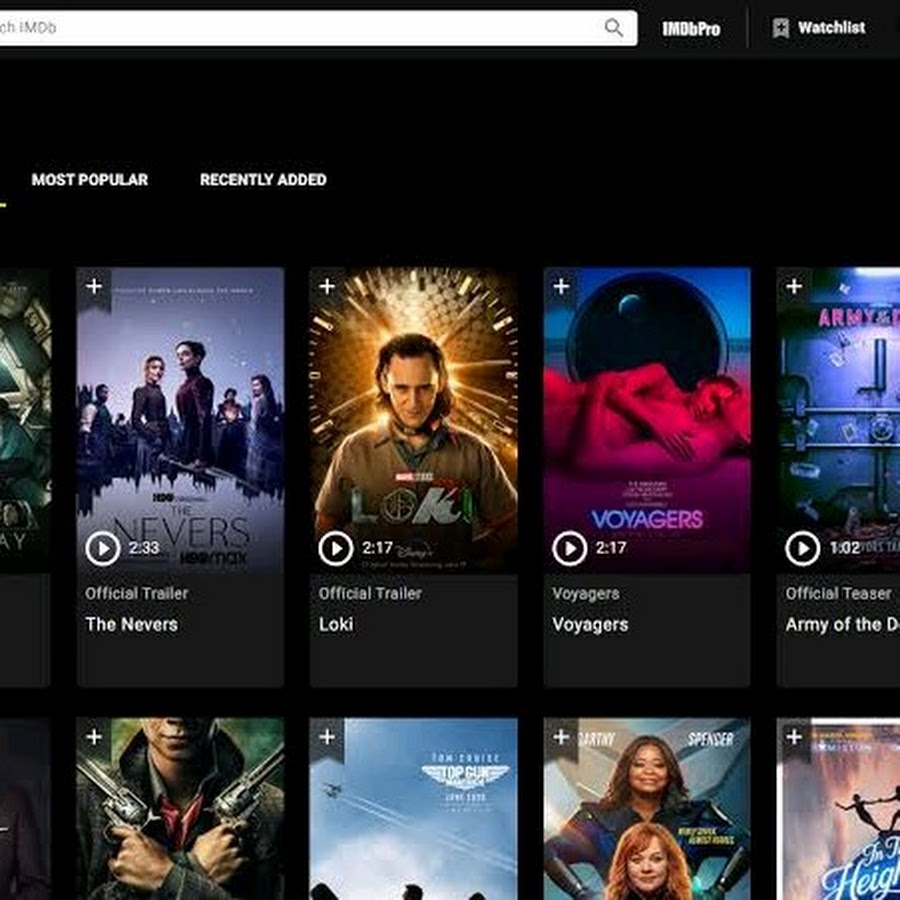Open the Top Gun Maverick poster
The width and height of the screenshot is (900, 900).
point(413,809)
